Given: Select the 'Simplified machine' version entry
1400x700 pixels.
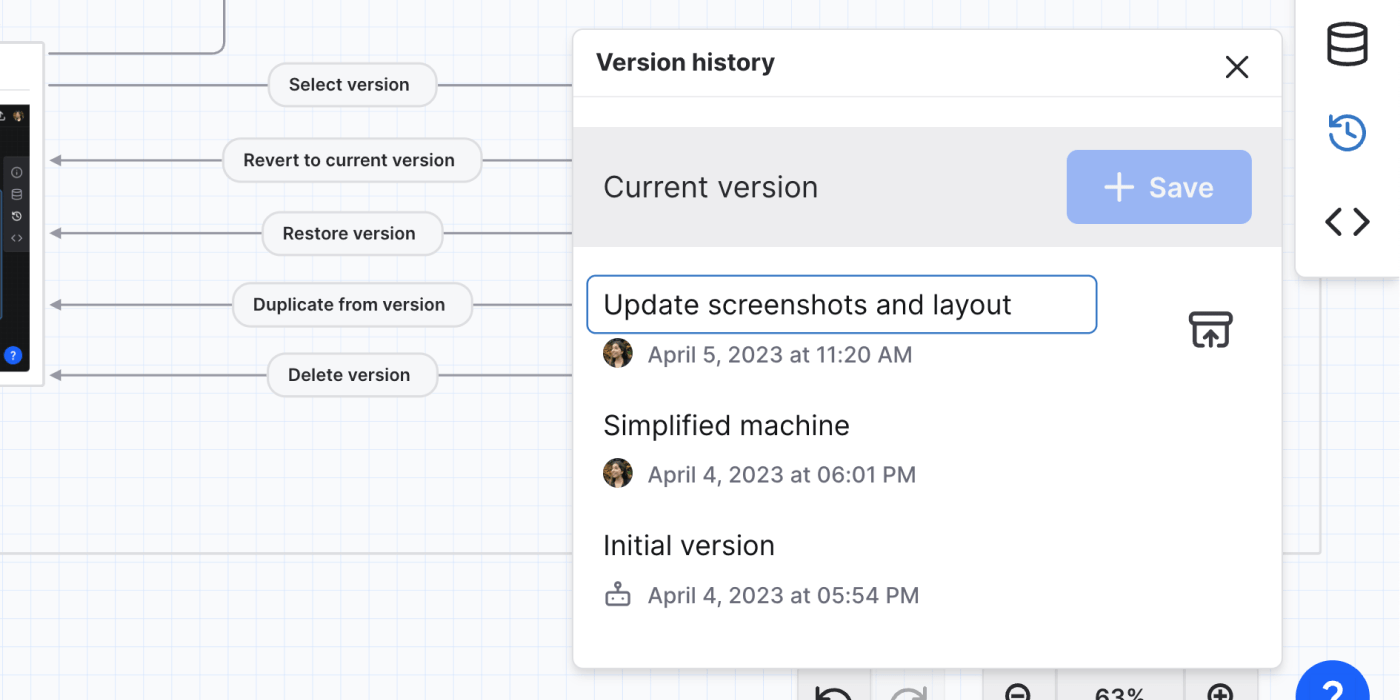Looking at the screenshot, I should [x=726, y=426].
